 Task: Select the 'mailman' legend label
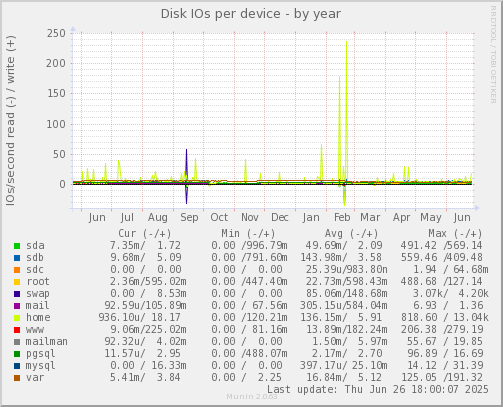click(x=47, y=342)
